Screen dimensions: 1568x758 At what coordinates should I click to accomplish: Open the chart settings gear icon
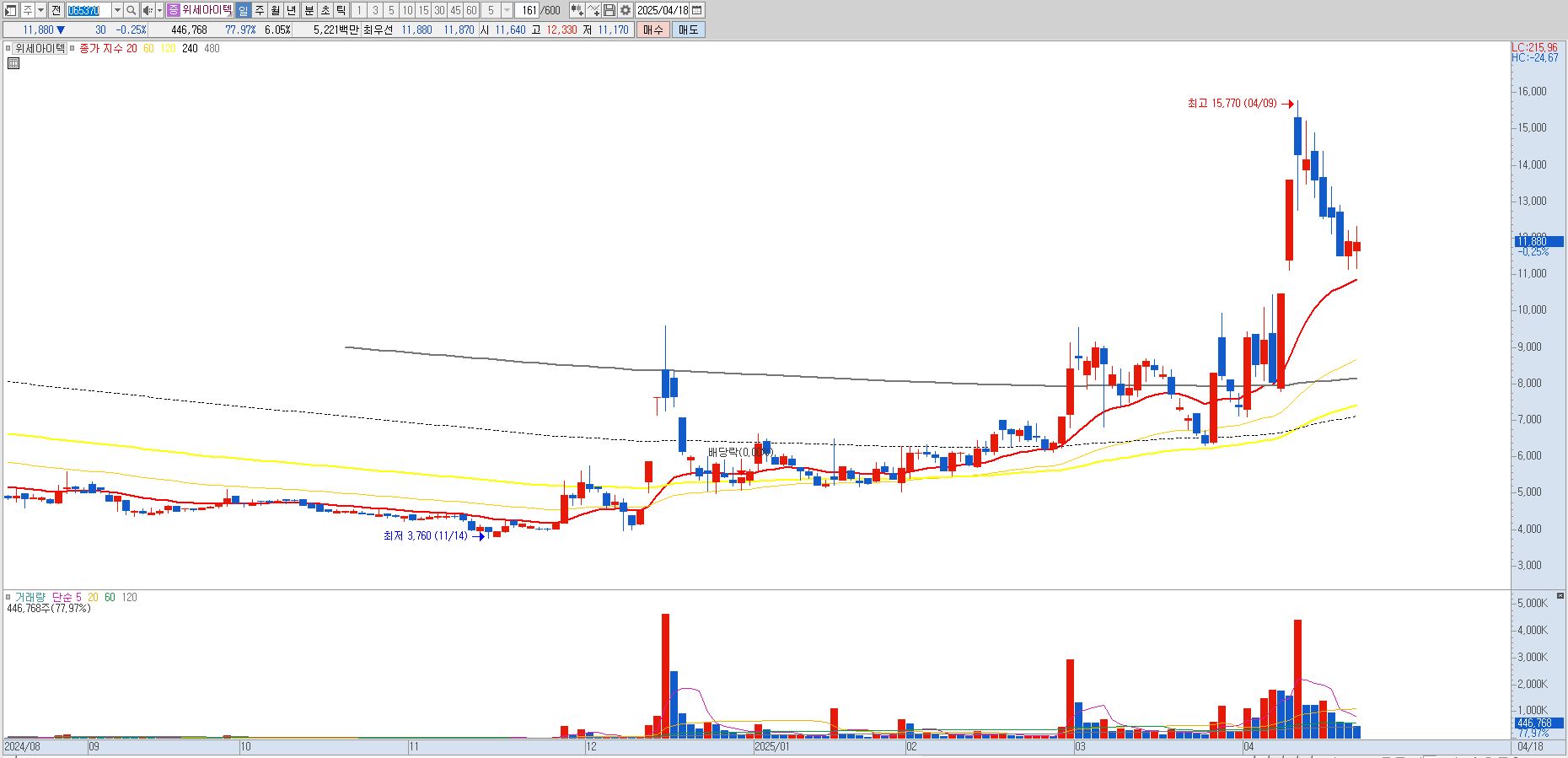[x=625, y=10]
